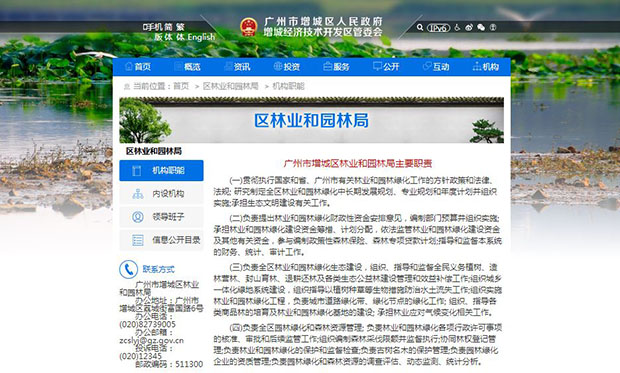
Task: Click the national emblem logo
Action: (x=249, y=27)
